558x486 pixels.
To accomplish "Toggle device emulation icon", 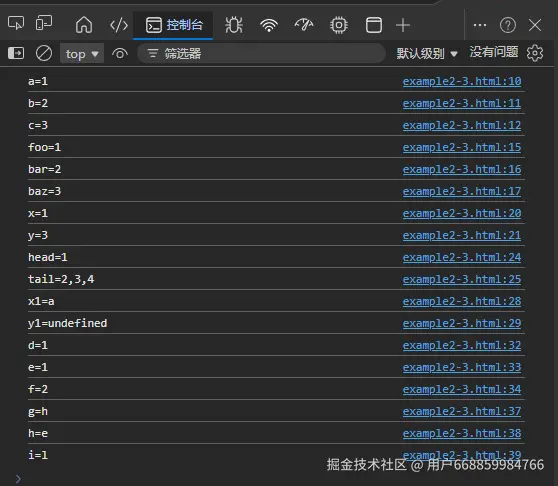I will pyautogui.click(x=44, y=23).
